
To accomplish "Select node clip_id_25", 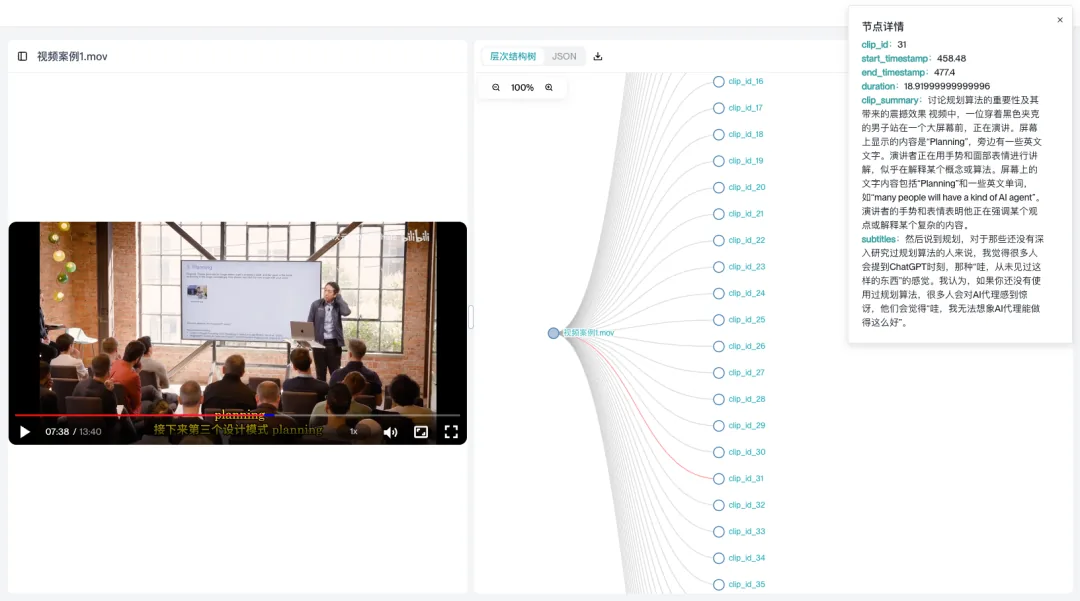I will [x=718, y=320].
